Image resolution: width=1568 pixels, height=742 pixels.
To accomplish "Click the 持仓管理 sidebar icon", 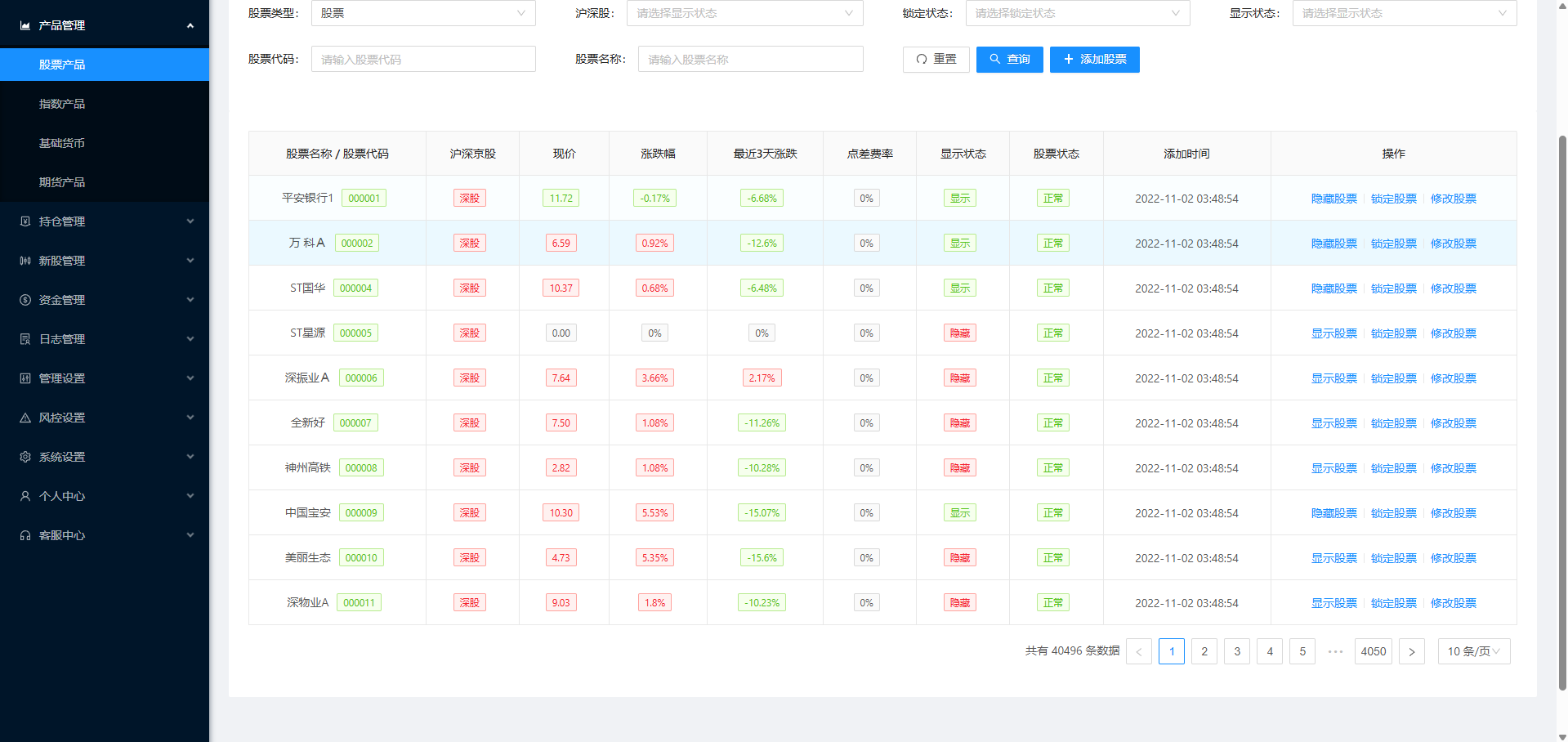I will click(x=25, y=221).
